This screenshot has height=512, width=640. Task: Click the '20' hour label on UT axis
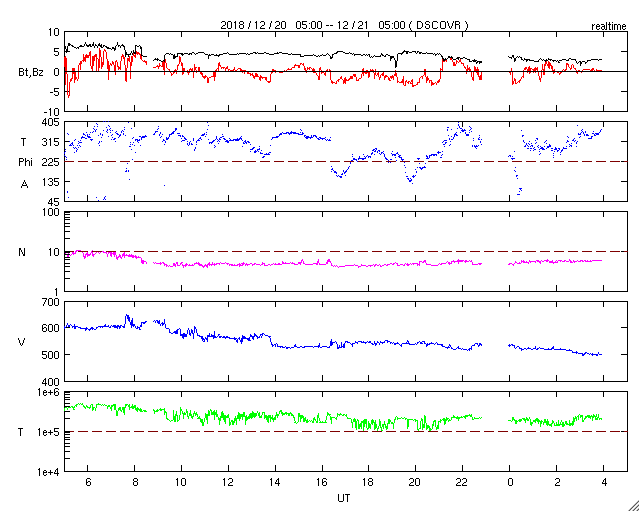click(416, 483)
